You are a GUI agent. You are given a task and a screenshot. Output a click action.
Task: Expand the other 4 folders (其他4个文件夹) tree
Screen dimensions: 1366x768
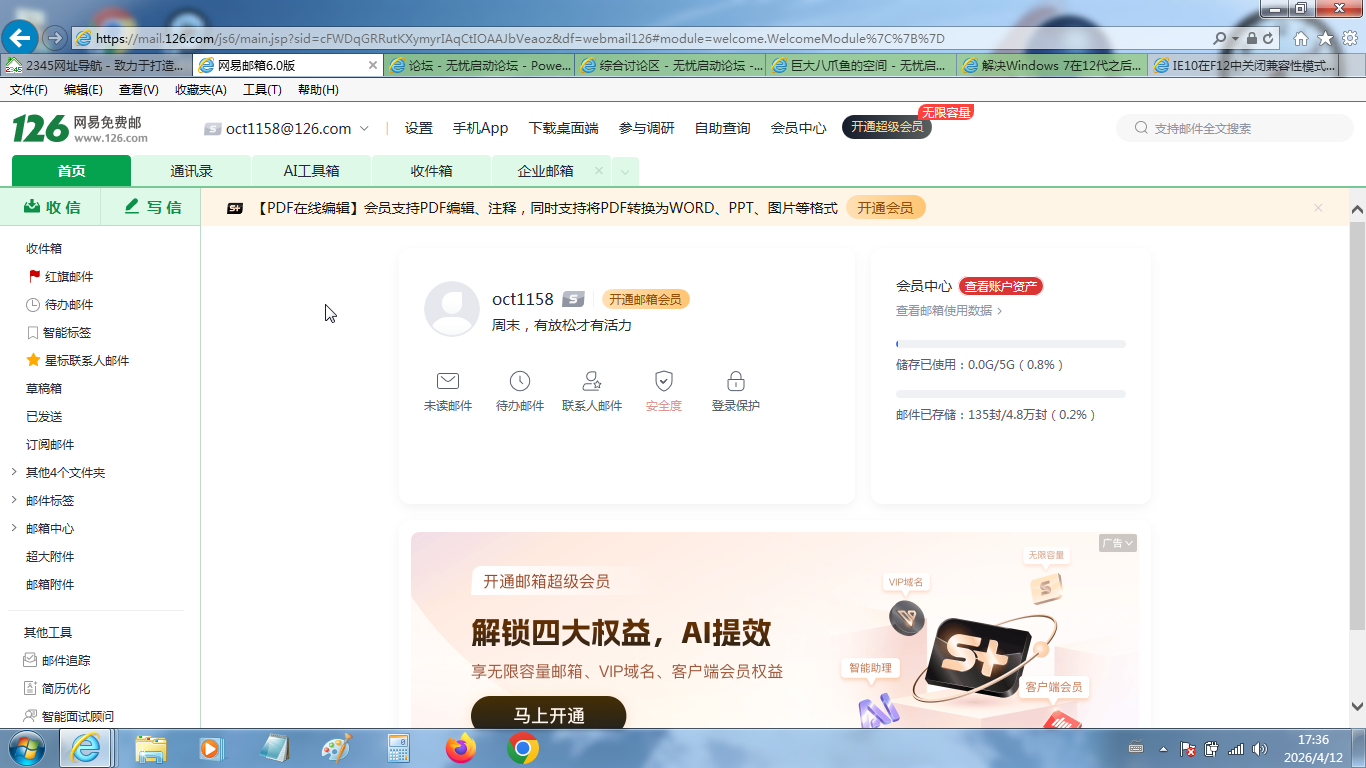click(14, 473)
